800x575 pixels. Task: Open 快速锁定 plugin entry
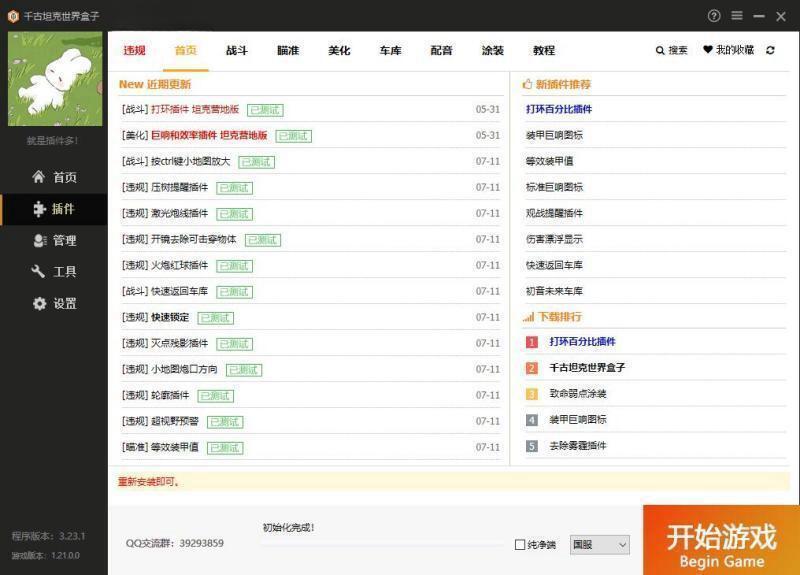point(170,318)
